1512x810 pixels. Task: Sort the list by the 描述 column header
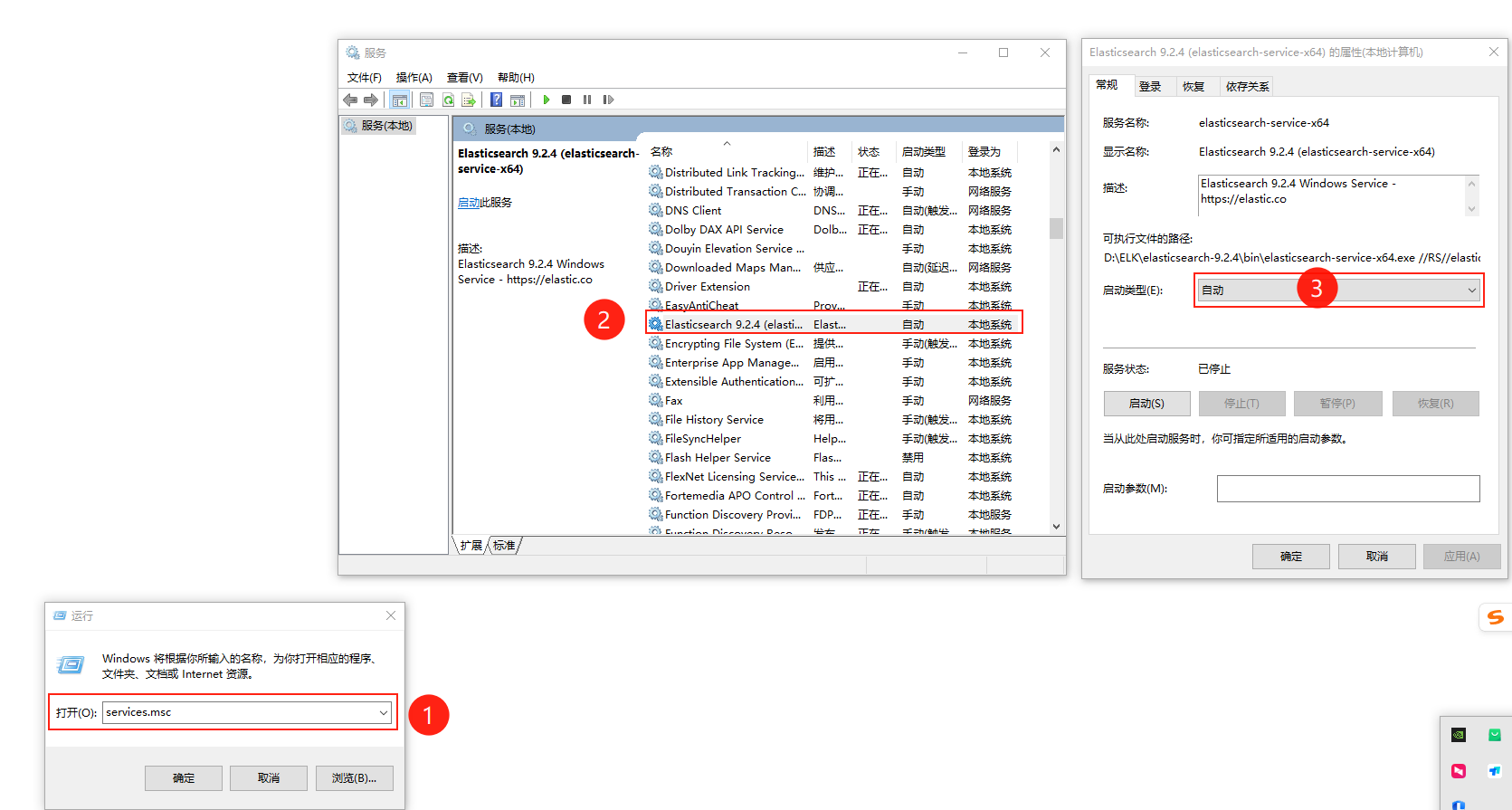pyautogui.click(x=829, y=152)
